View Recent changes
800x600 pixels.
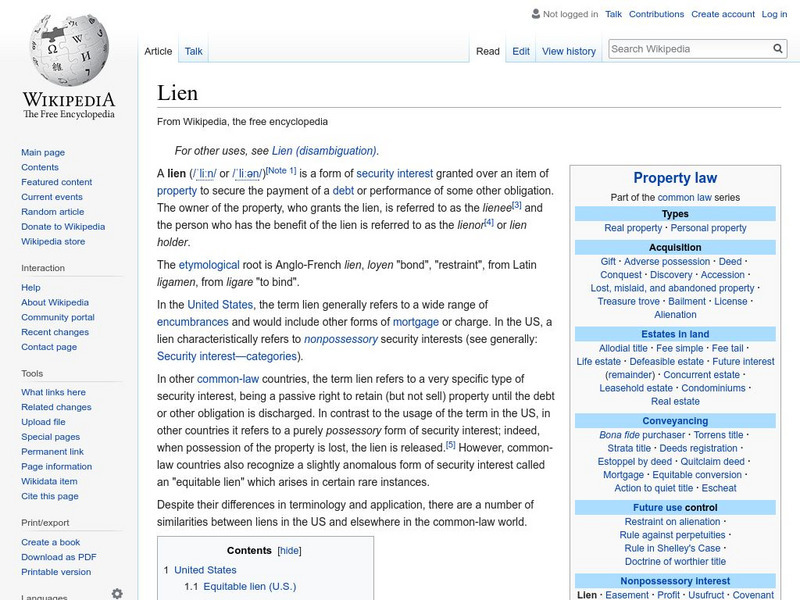[55, 332]
